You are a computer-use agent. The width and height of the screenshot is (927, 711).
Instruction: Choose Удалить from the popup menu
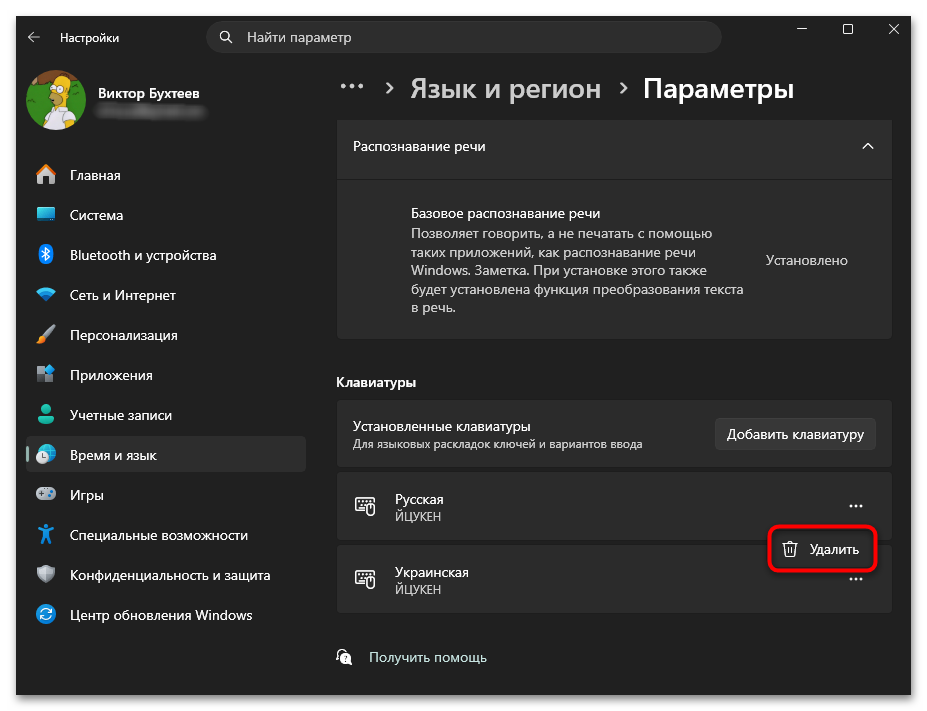(x=822, y=550)
